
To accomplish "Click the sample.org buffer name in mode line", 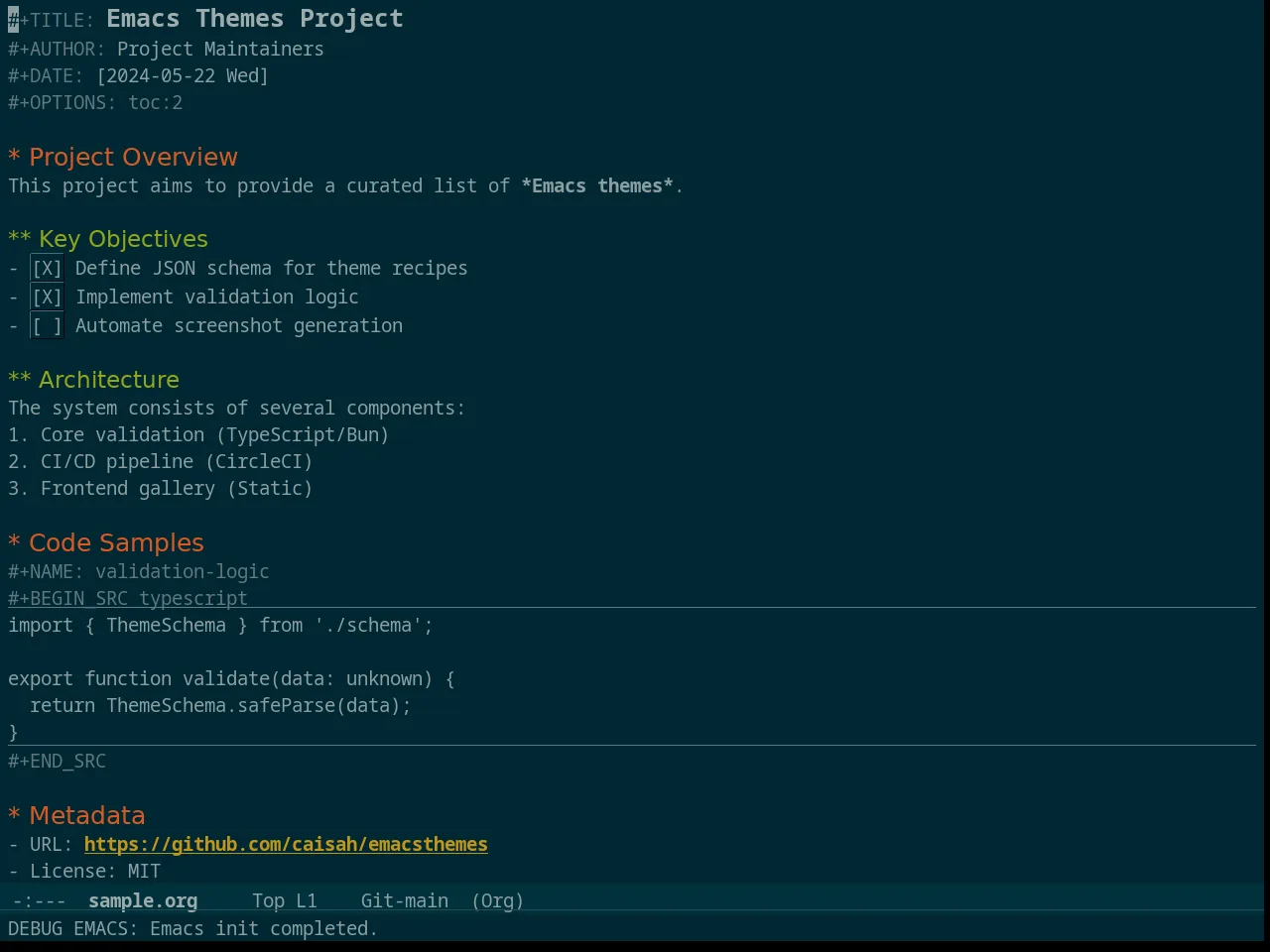I will [x=143, y=900].
